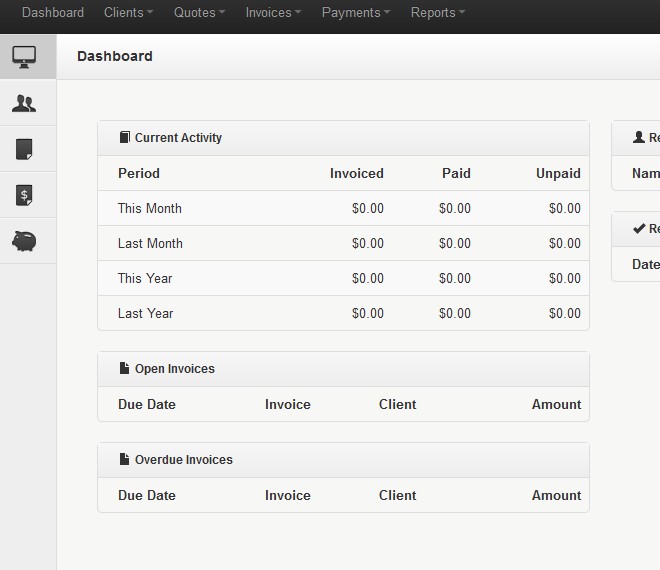Open the Payments menu in navbar
This screenshot has height=570, width=660.
[x=355, y=13]
